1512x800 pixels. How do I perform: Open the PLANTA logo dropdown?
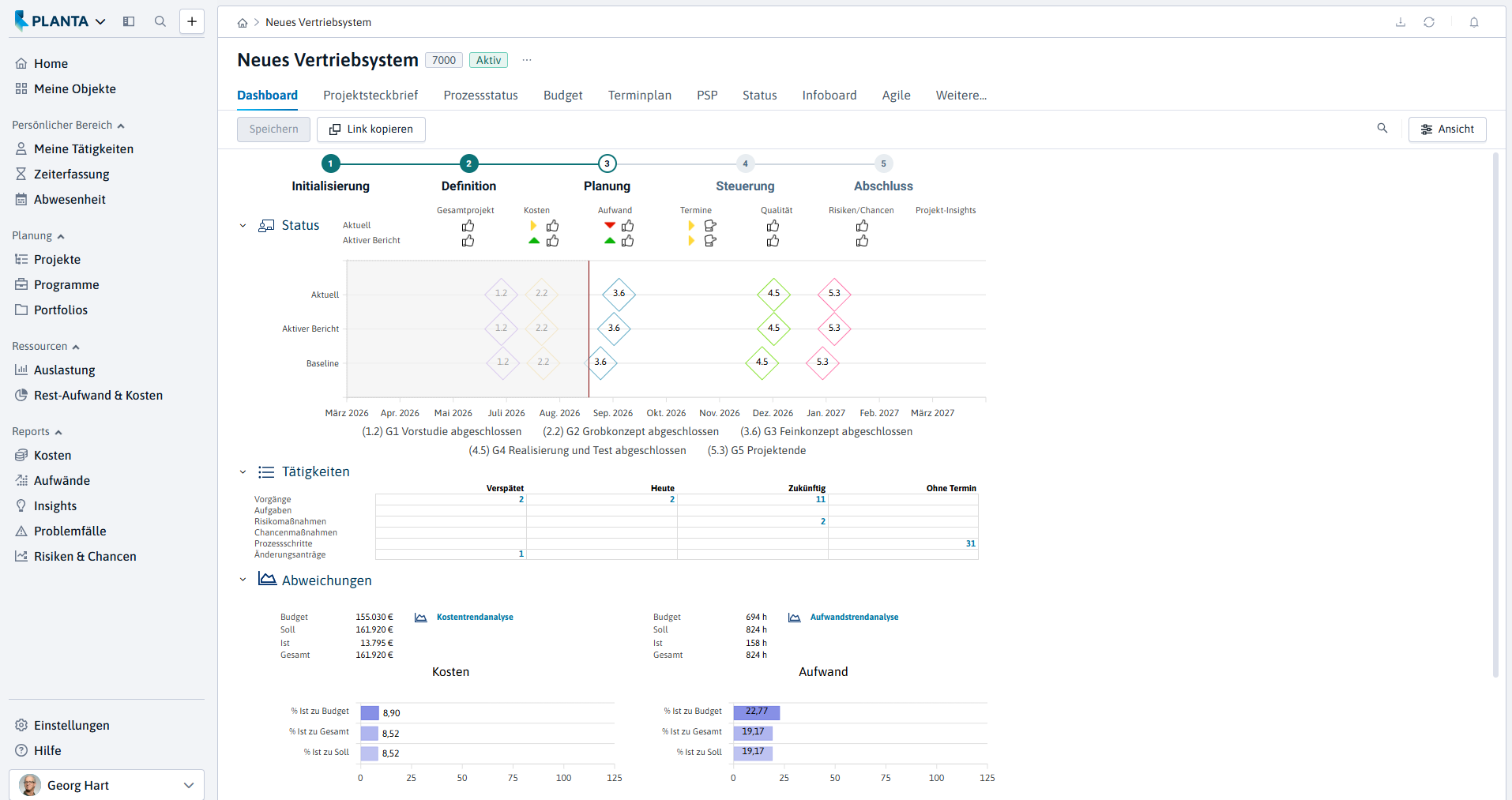[x=60, y=21]
